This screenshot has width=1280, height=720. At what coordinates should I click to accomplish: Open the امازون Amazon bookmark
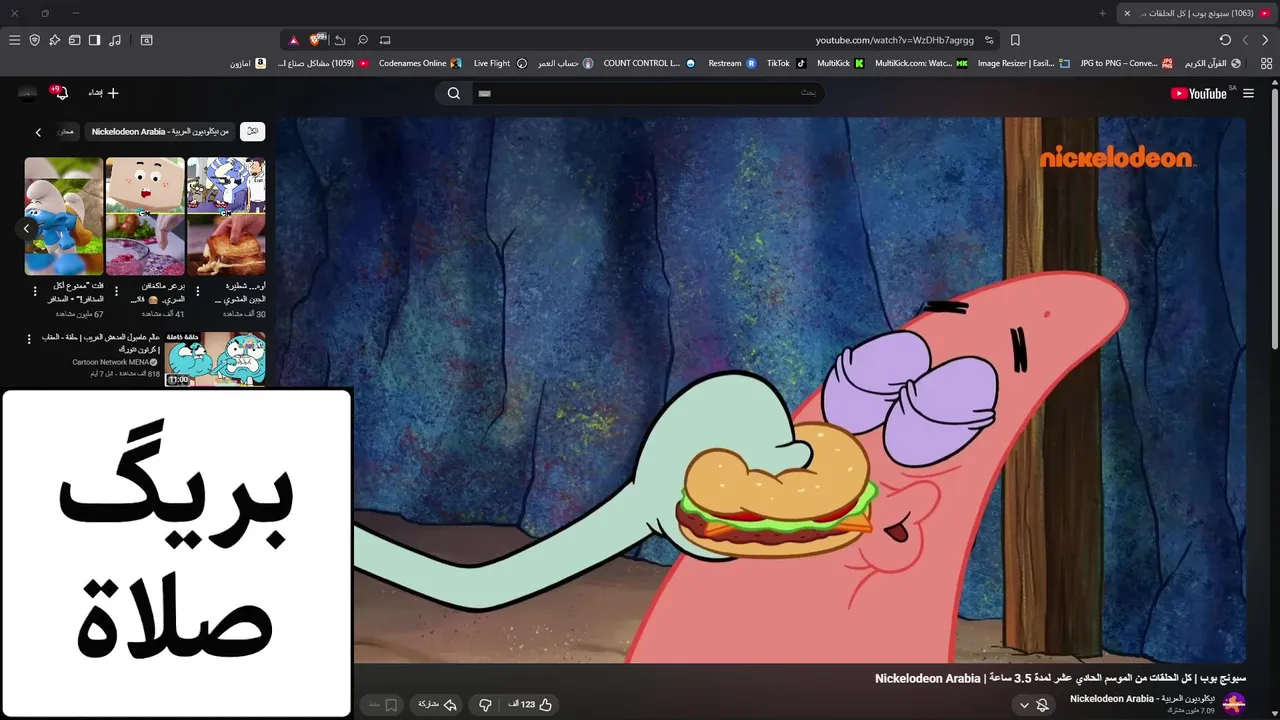[248, 63]
